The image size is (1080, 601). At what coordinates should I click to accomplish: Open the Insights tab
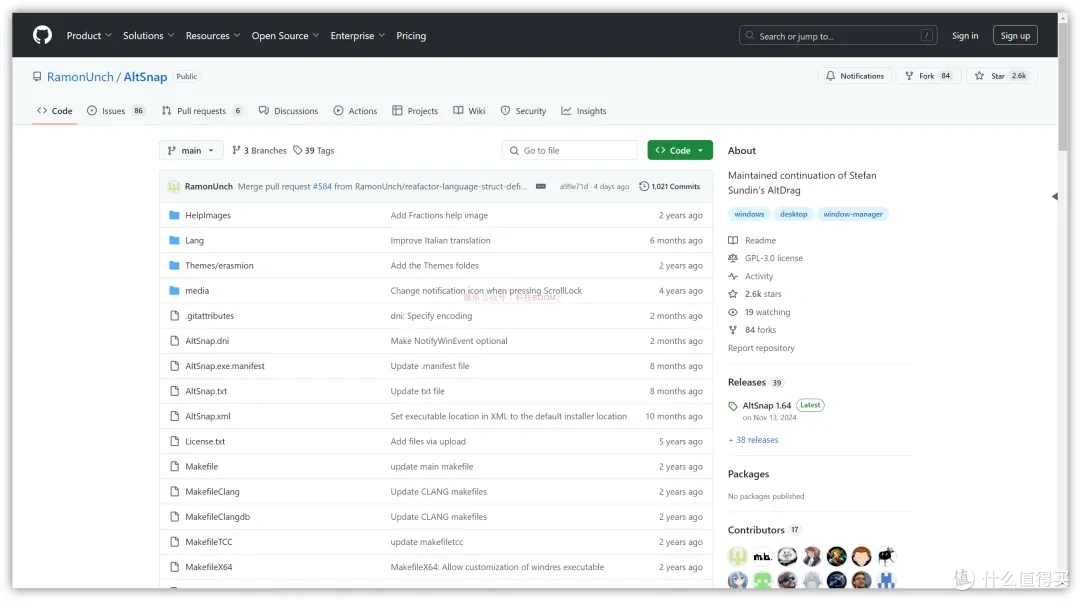[x=583, y=111]
